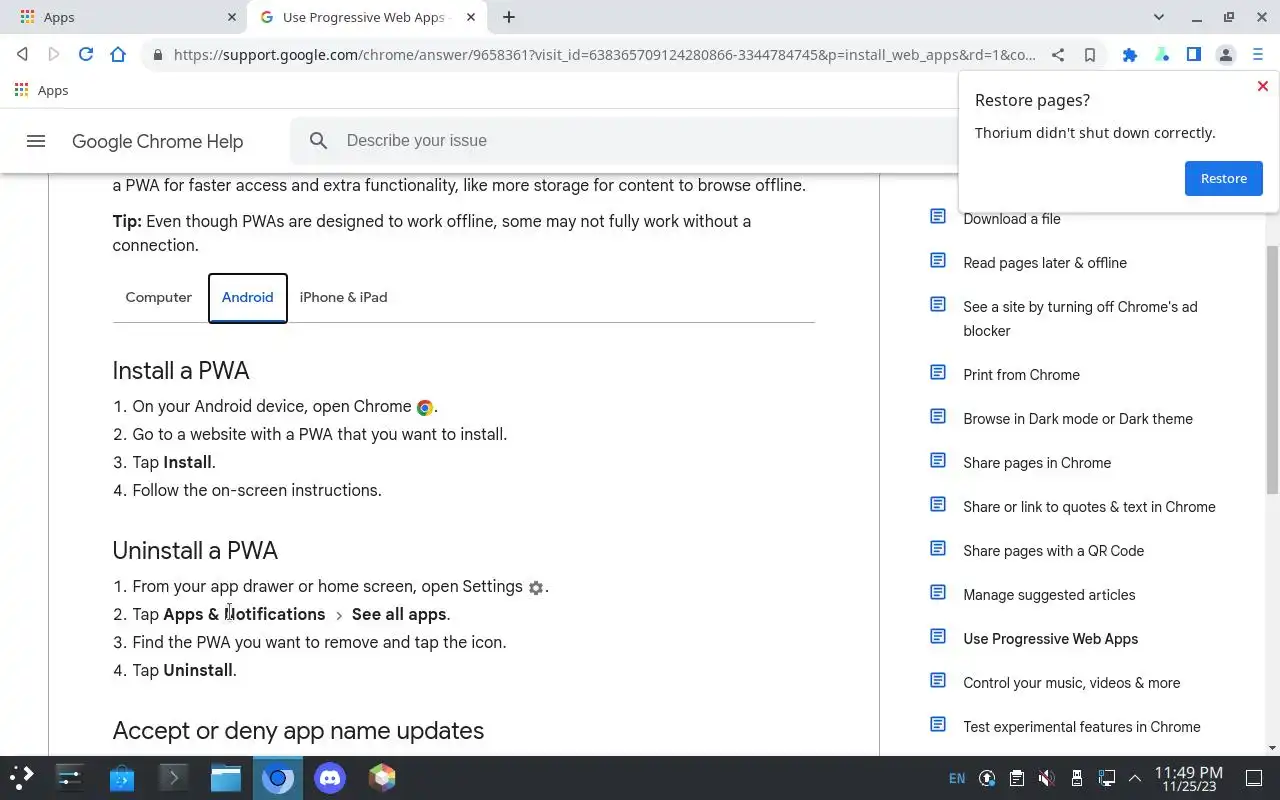
Task: Switch to the Computer tab
Action: [159, 297]
